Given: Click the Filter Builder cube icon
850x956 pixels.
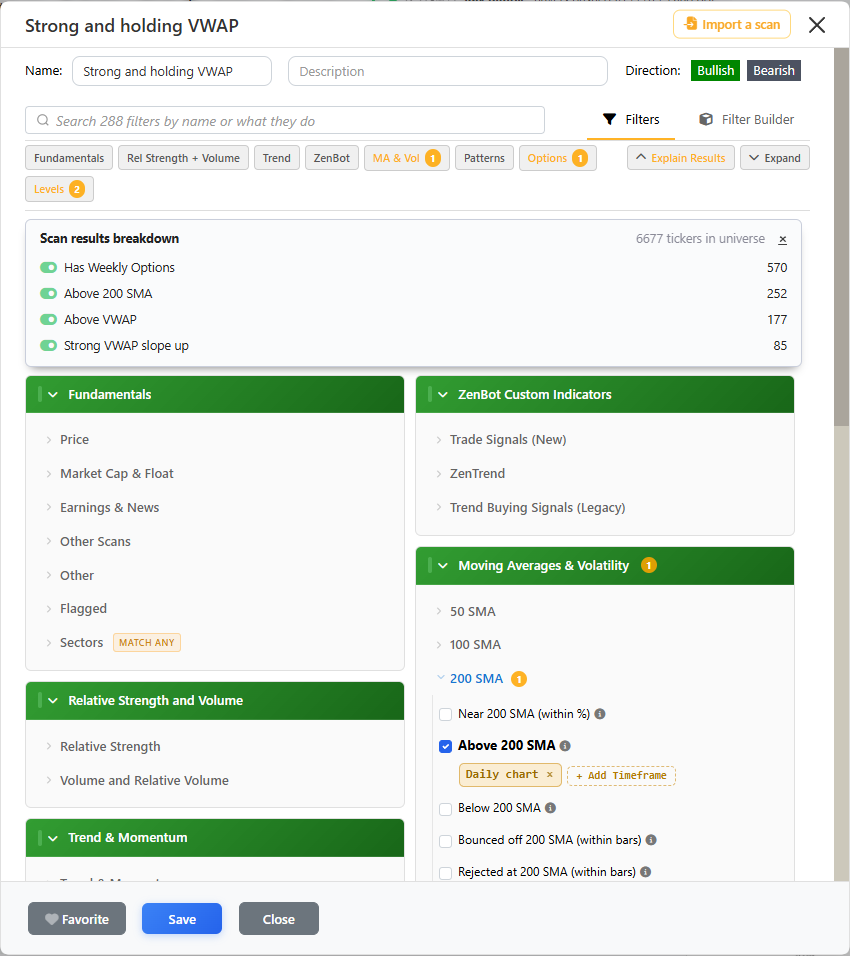Looking at the screenshot, I should (705, 120).
